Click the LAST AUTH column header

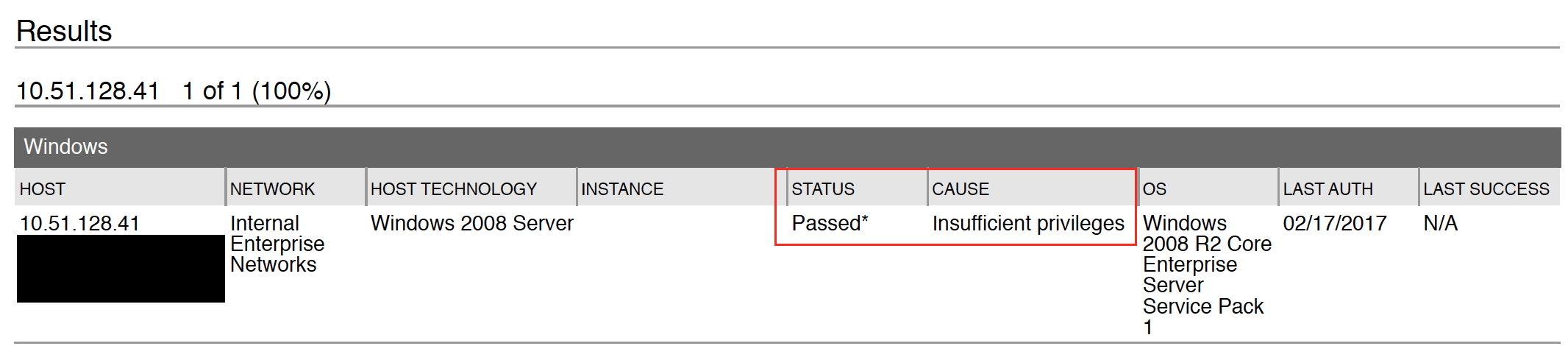click(x=1328, y=189)
